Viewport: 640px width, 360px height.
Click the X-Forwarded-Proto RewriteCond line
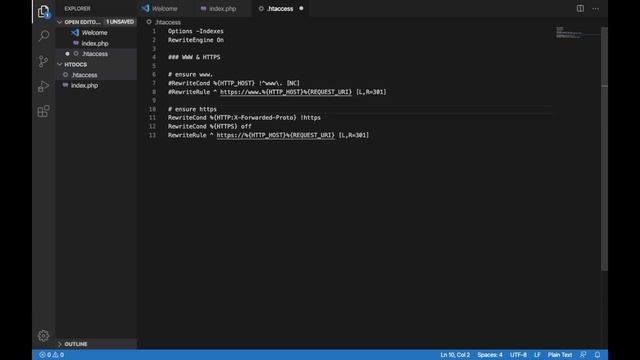coord(244,118)
